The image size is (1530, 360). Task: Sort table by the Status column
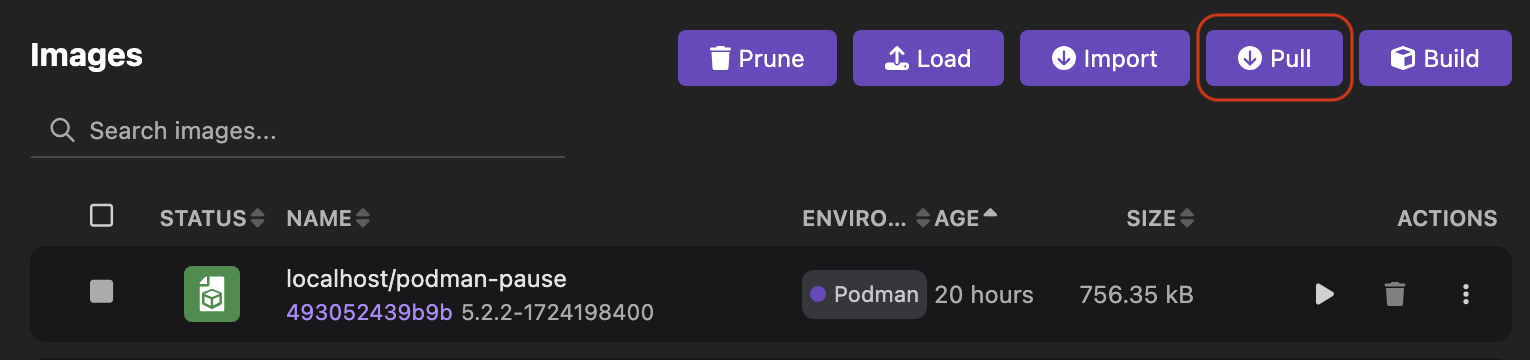point(213,218)
